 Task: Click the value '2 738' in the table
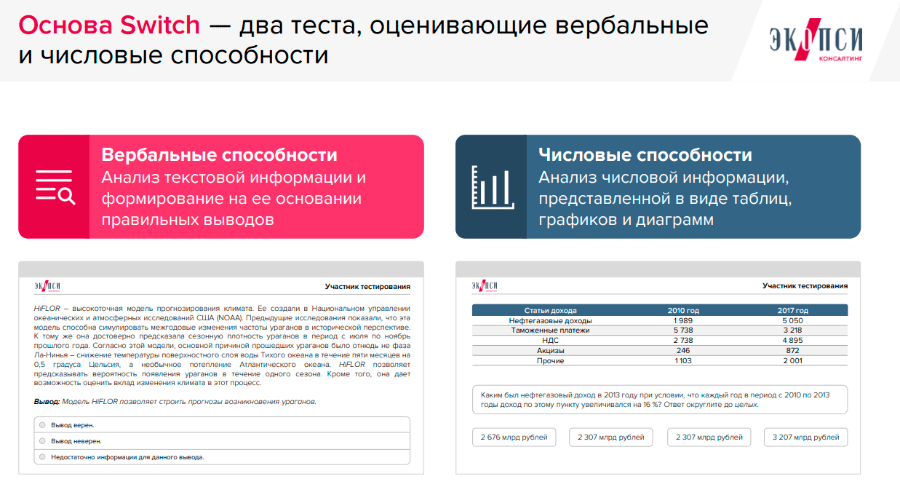click(x=683, y=341)
